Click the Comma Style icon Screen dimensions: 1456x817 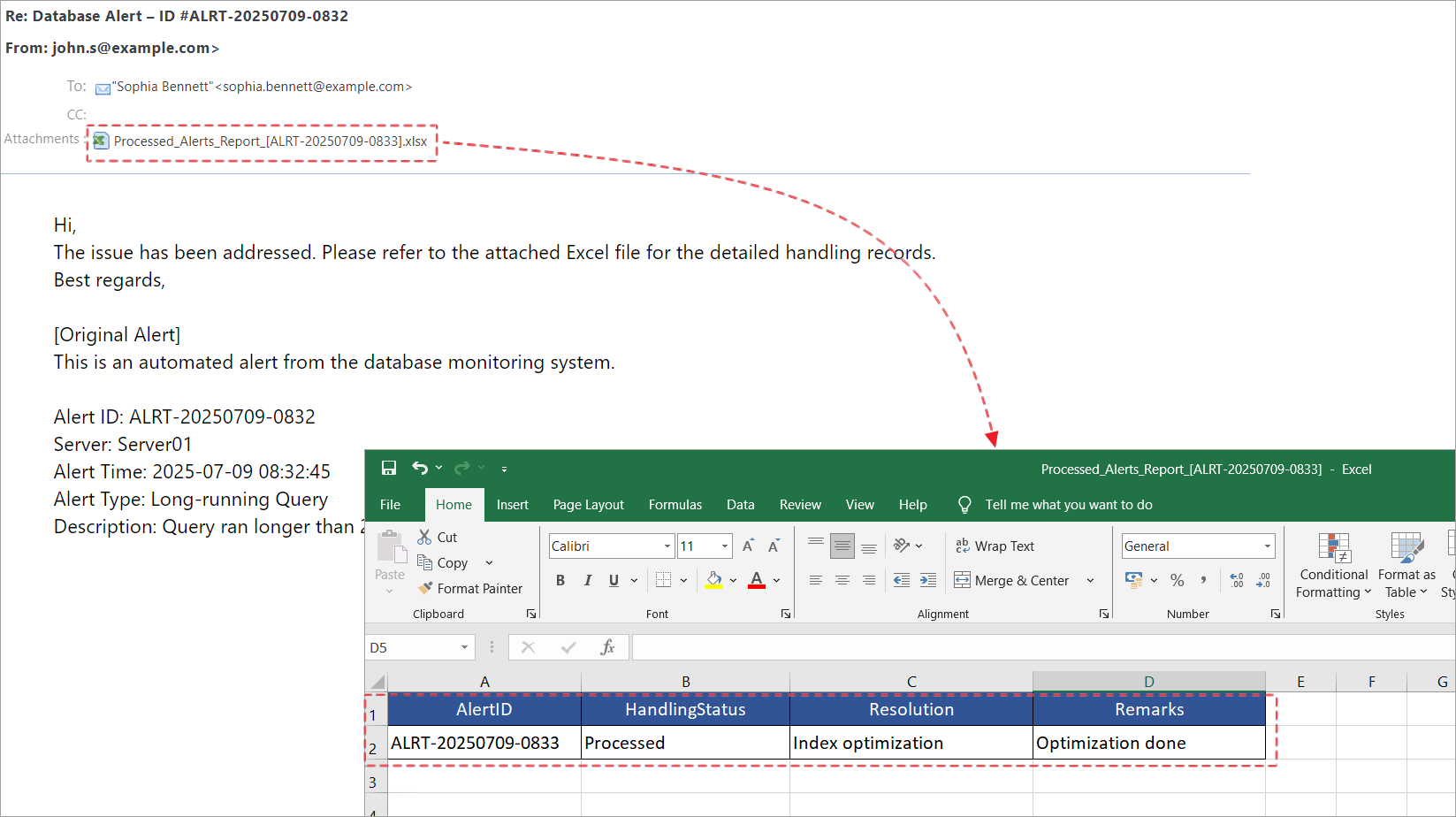click(1203, 580)
